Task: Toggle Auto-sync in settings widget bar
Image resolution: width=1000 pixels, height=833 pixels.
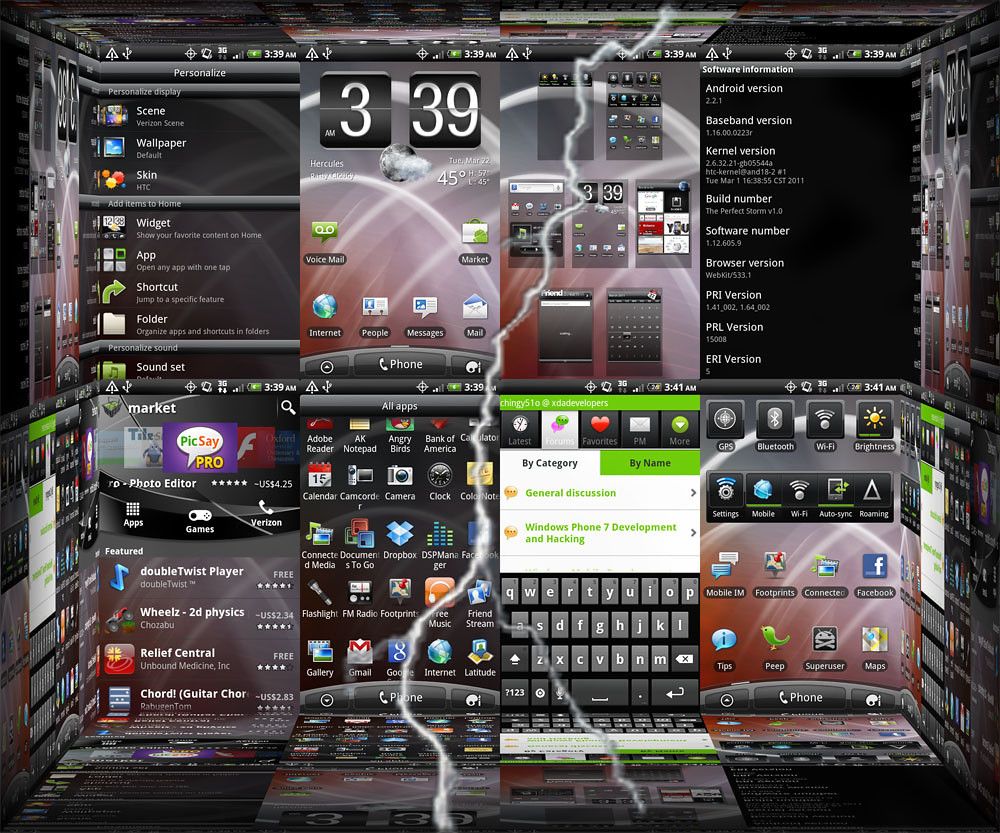Action: pyautogui.click(x=835, y=497)
